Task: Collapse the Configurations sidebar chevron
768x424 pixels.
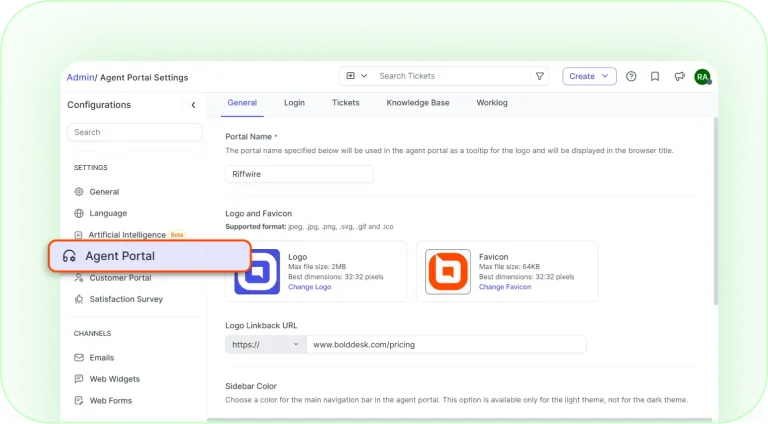Action: [193, 105]
